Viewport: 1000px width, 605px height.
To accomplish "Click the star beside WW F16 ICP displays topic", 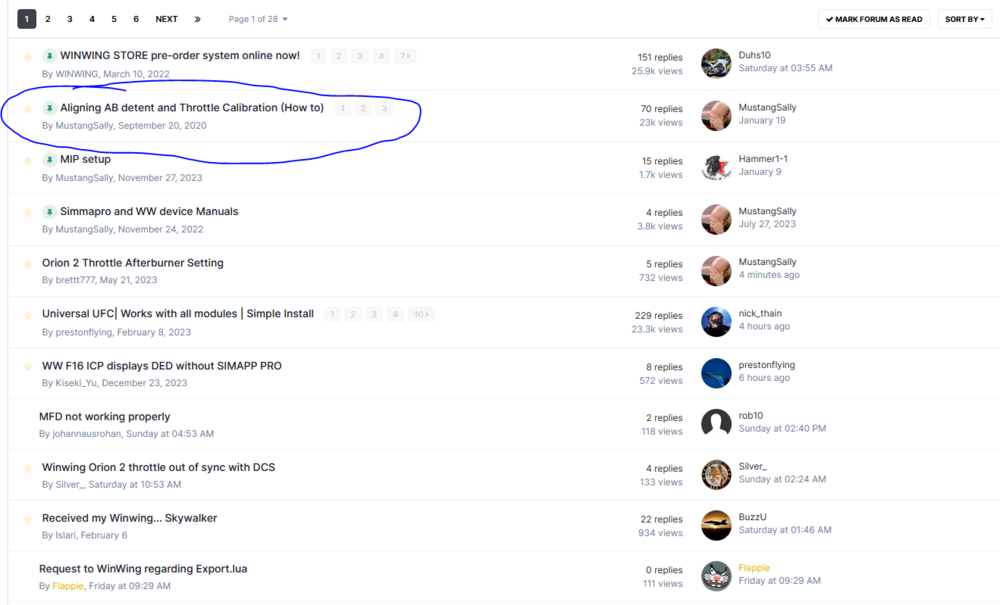I will coord(28,367).
